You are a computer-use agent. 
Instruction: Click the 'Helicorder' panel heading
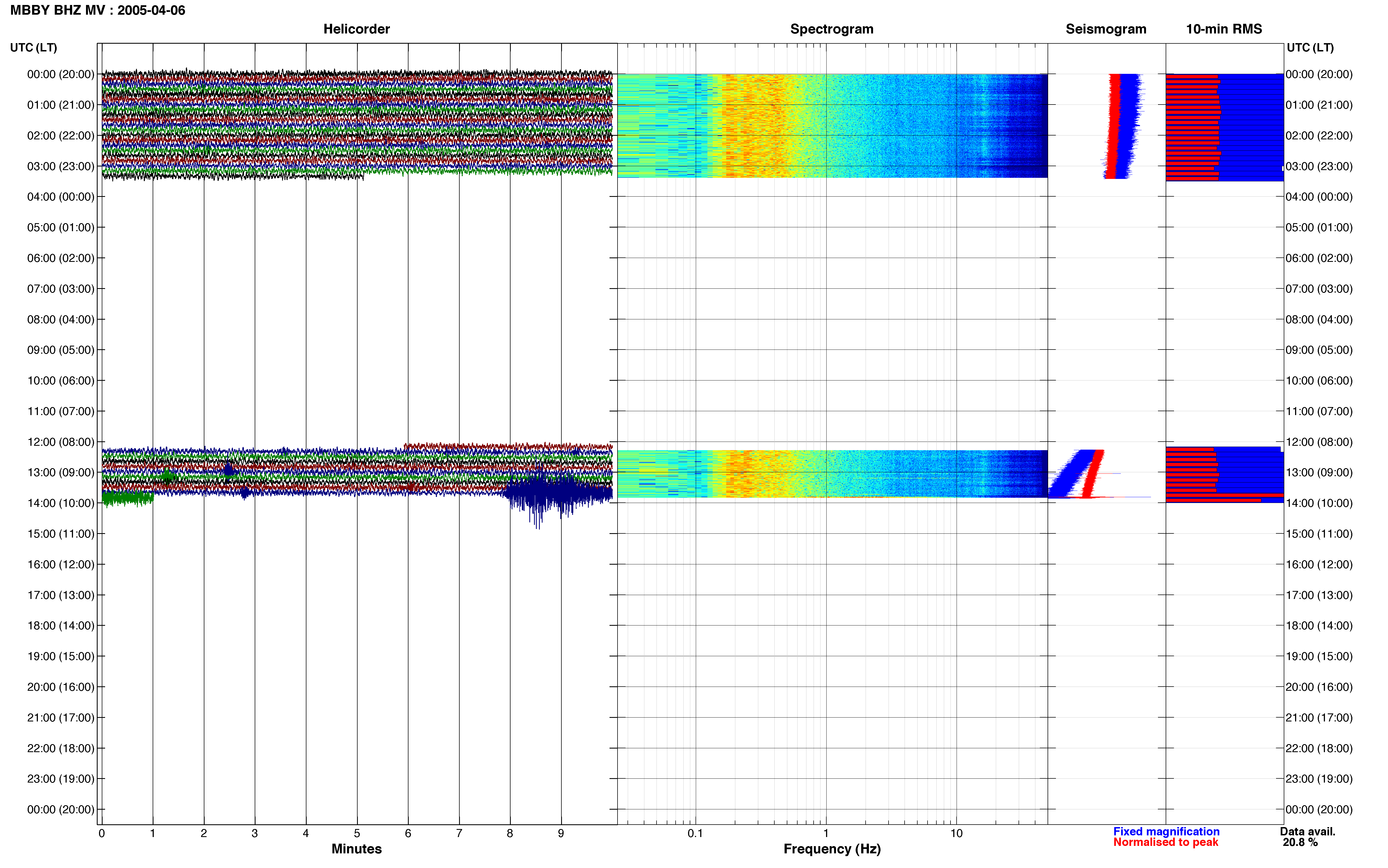tap(356, 29)
